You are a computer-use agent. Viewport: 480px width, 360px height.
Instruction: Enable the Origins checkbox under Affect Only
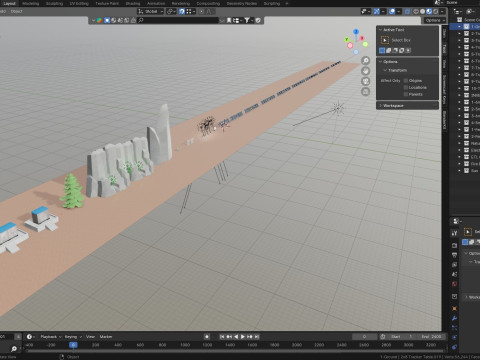coord(406,81)
